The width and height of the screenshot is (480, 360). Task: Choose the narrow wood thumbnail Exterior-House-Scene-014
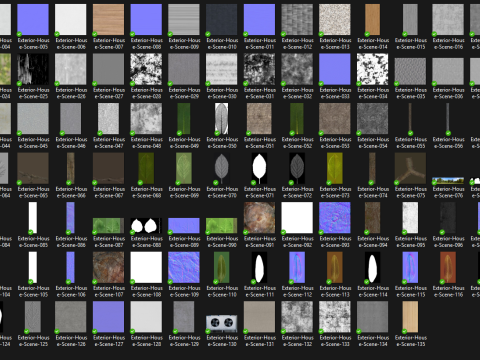coord(372,20)
